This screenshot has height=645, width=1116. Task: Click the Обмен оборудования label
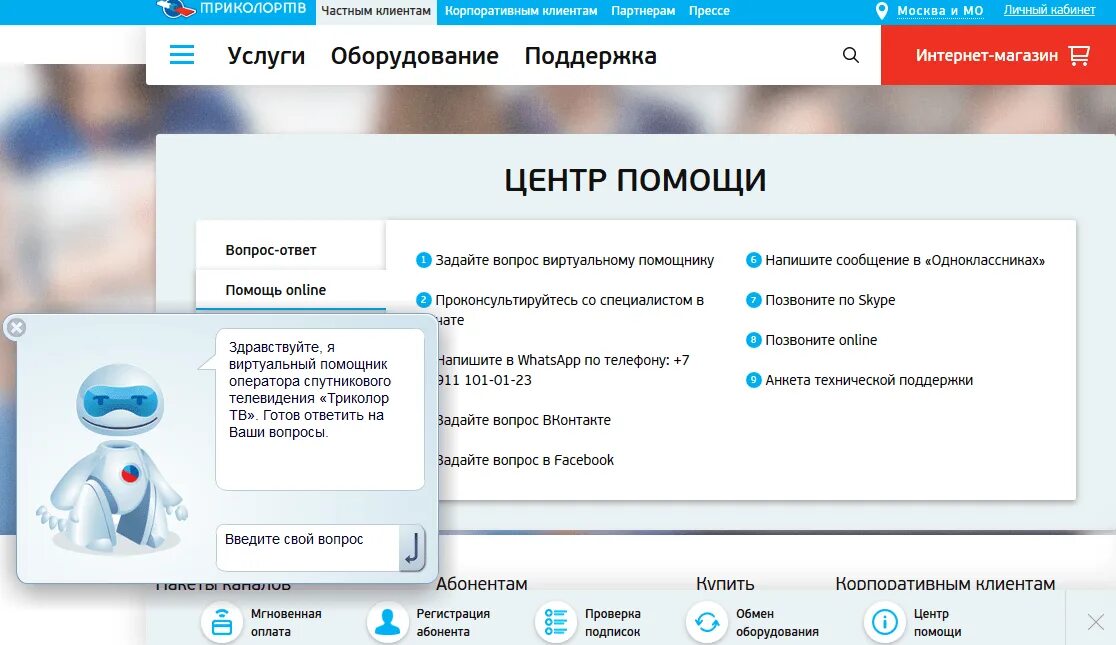(777, 622)
